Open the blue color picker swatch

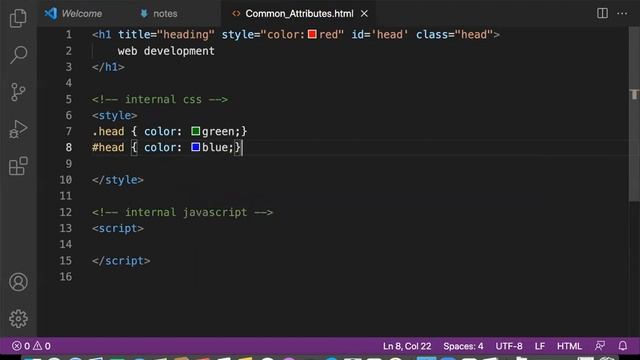[196, 147]
